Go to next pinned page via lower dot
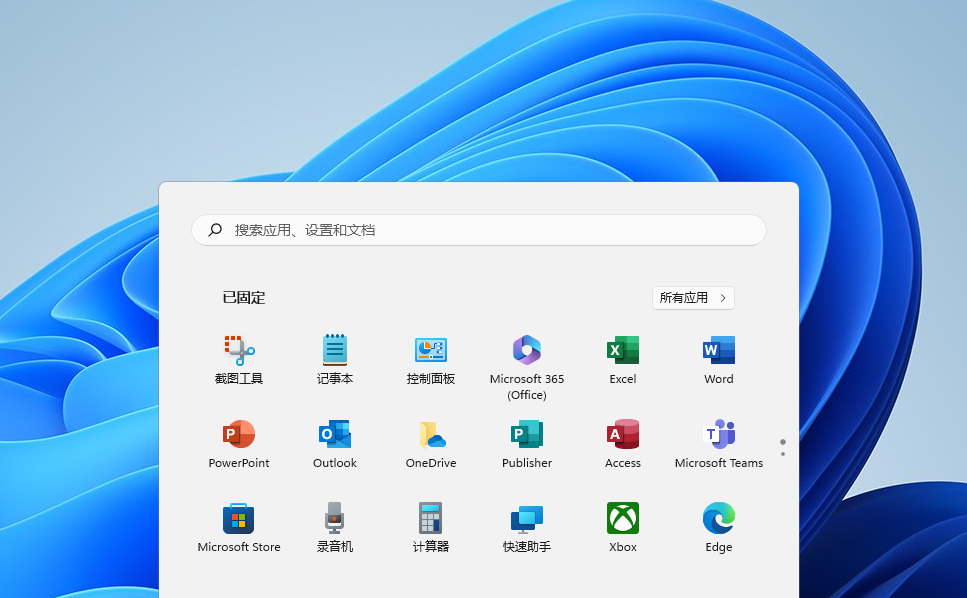The width and height of the screenshot is (967, 598). click(783, 454)
